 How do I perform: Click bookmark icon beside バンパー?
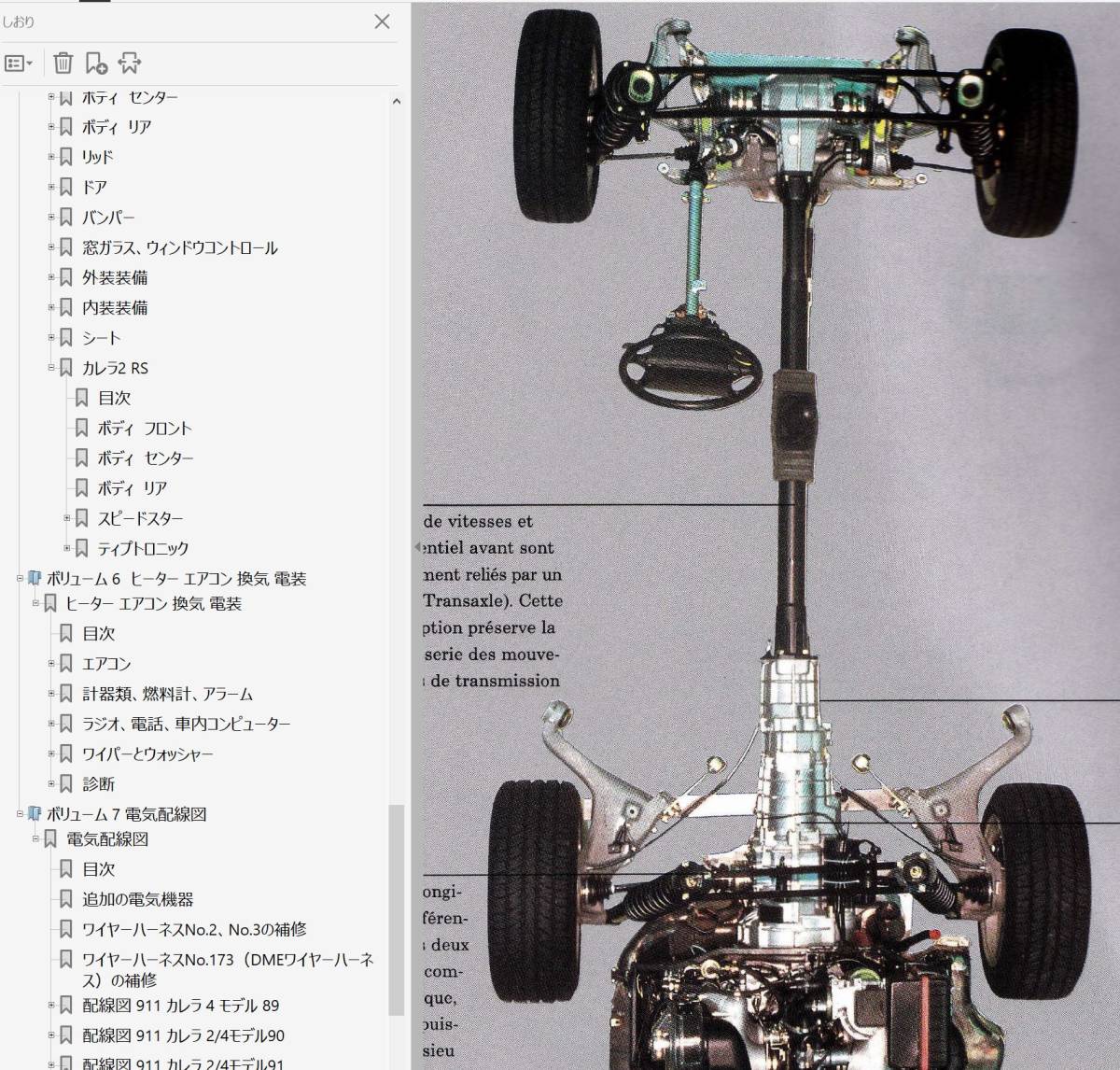pos(66,217)
